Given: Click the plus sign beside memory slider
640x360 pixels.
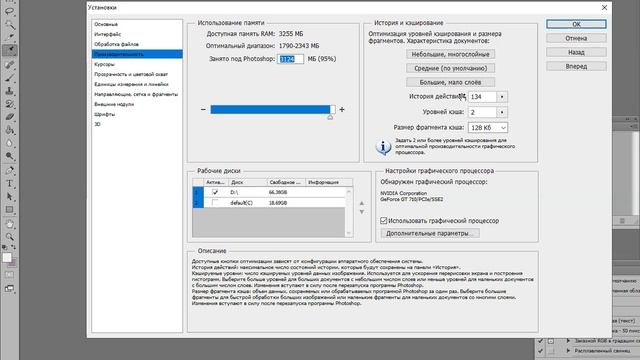Looking at the screenshot, I should pos(342,109).
